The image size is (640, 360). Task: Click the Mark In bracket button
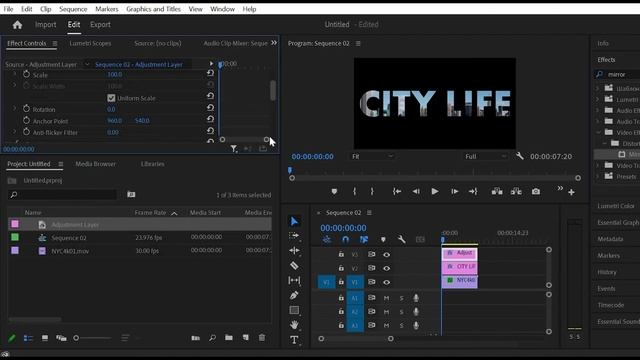354,191
